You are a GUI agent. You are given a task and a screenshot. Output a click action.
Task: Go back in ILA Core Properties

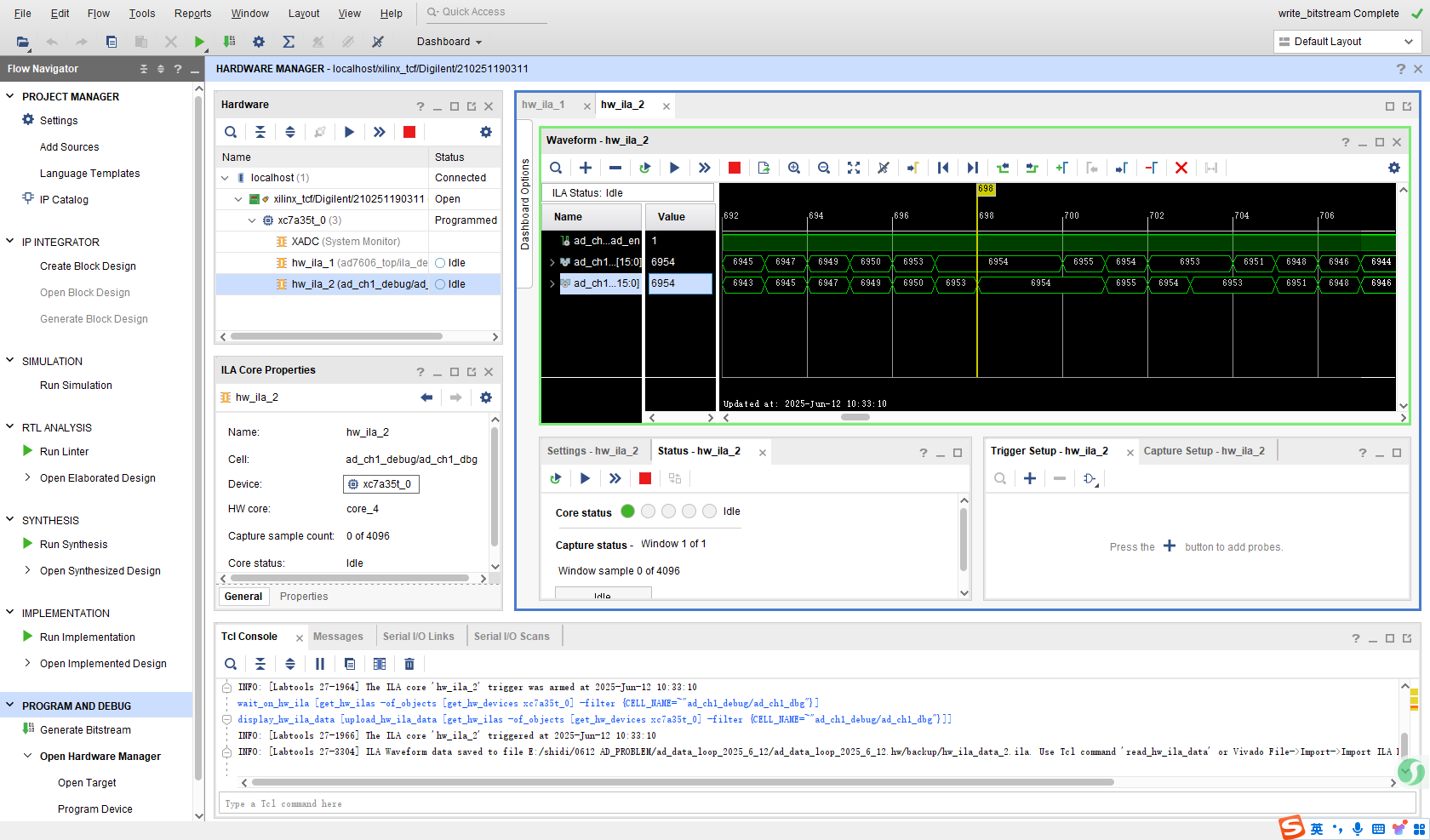(x=426, y=397)
